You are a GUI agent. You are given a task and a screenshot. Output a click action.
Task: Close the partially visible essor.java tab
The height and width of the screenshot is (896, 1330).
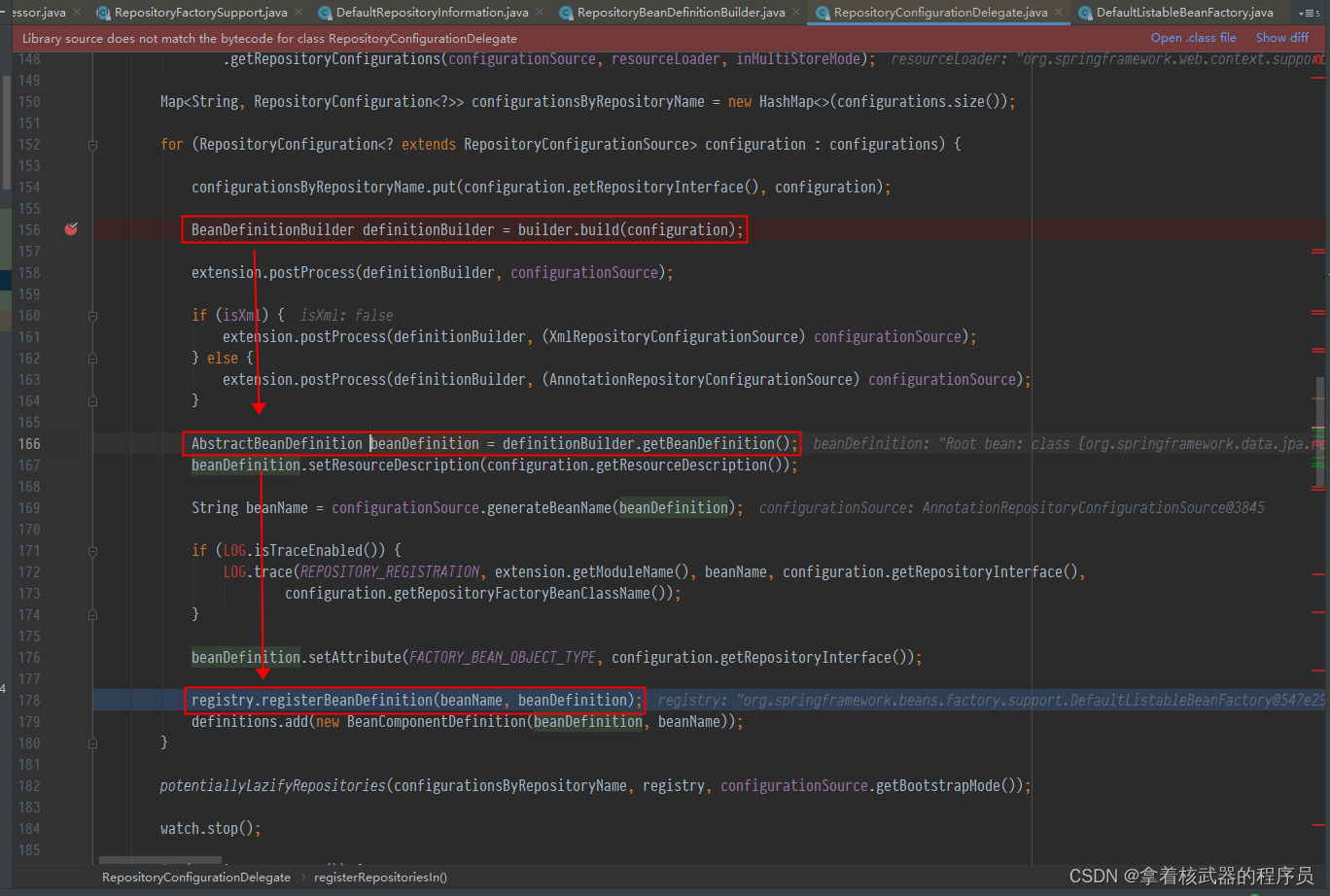coord(78,13)
